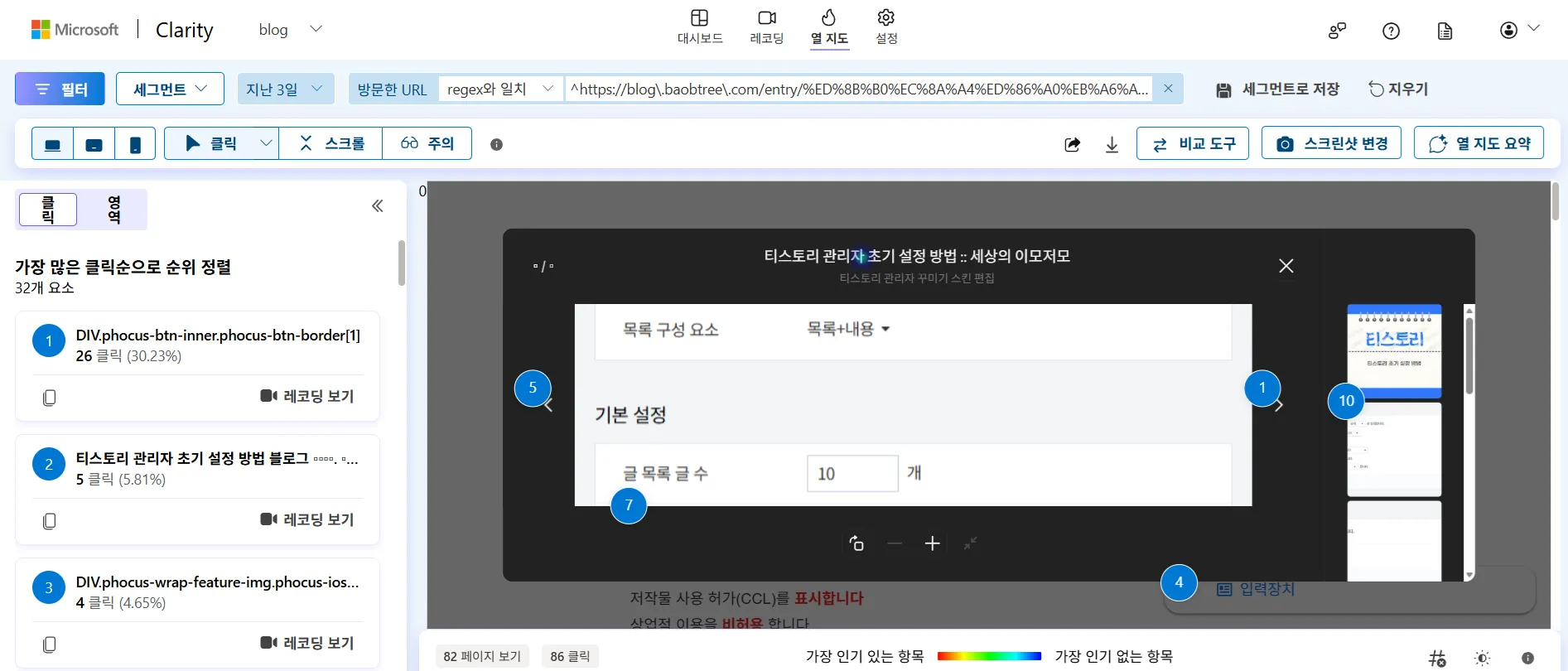Open the 레코딩 recordings tab

tap(766, 27)
